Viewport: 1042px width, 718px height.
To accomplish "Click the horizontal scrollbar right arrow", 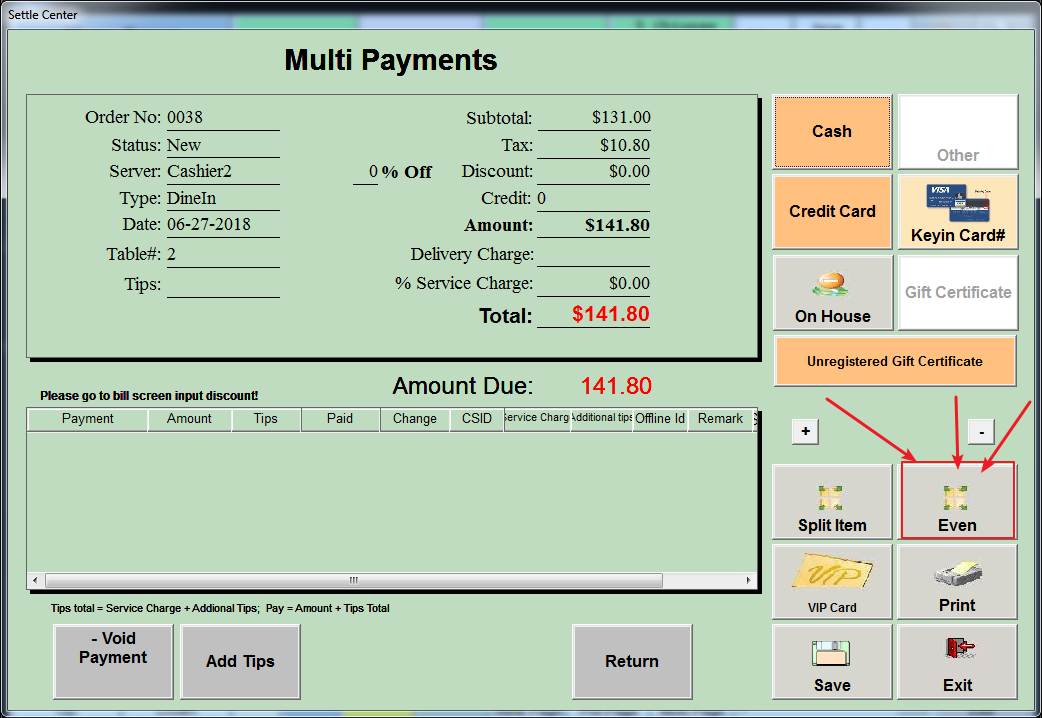I will (748, 580).
